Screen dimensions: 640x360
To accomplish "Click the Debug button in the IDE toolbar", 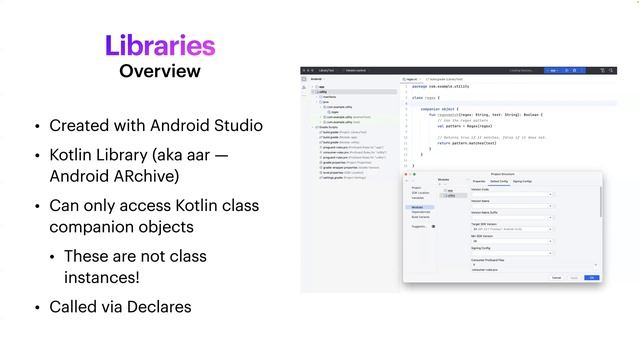I will pos(574,71).
